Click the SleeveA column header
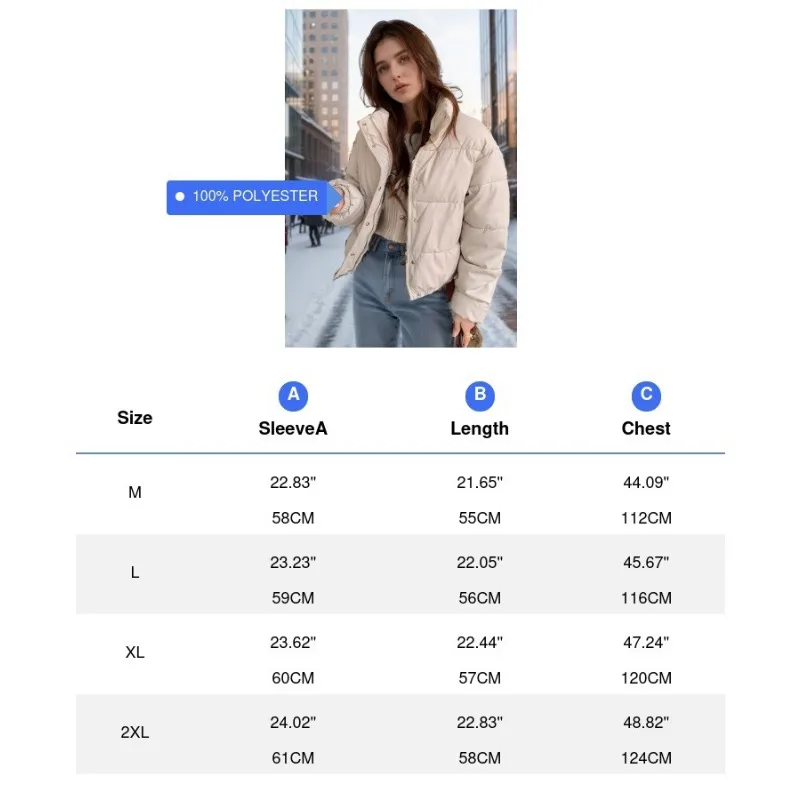800x800 pixels. pyautogui.click(x=293, y=429)
